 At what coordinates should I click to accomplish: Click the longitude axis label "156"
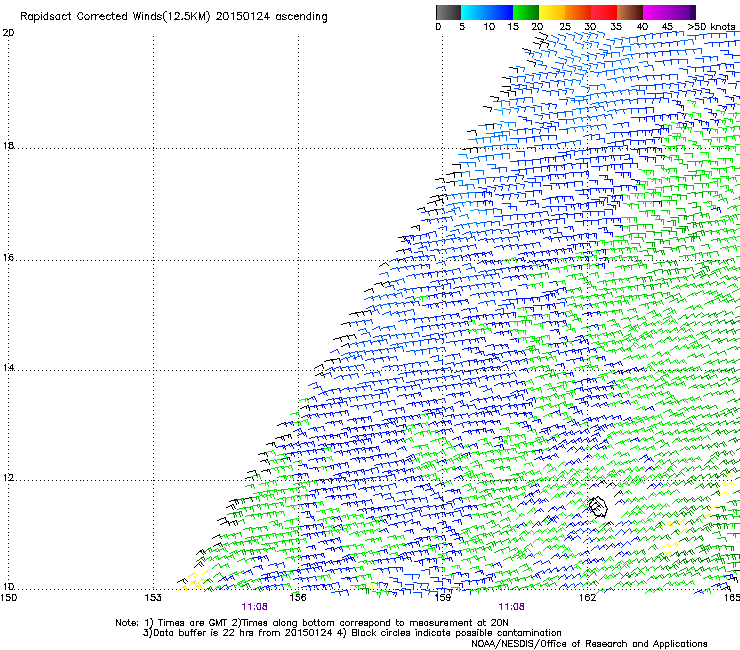(298, 598)
